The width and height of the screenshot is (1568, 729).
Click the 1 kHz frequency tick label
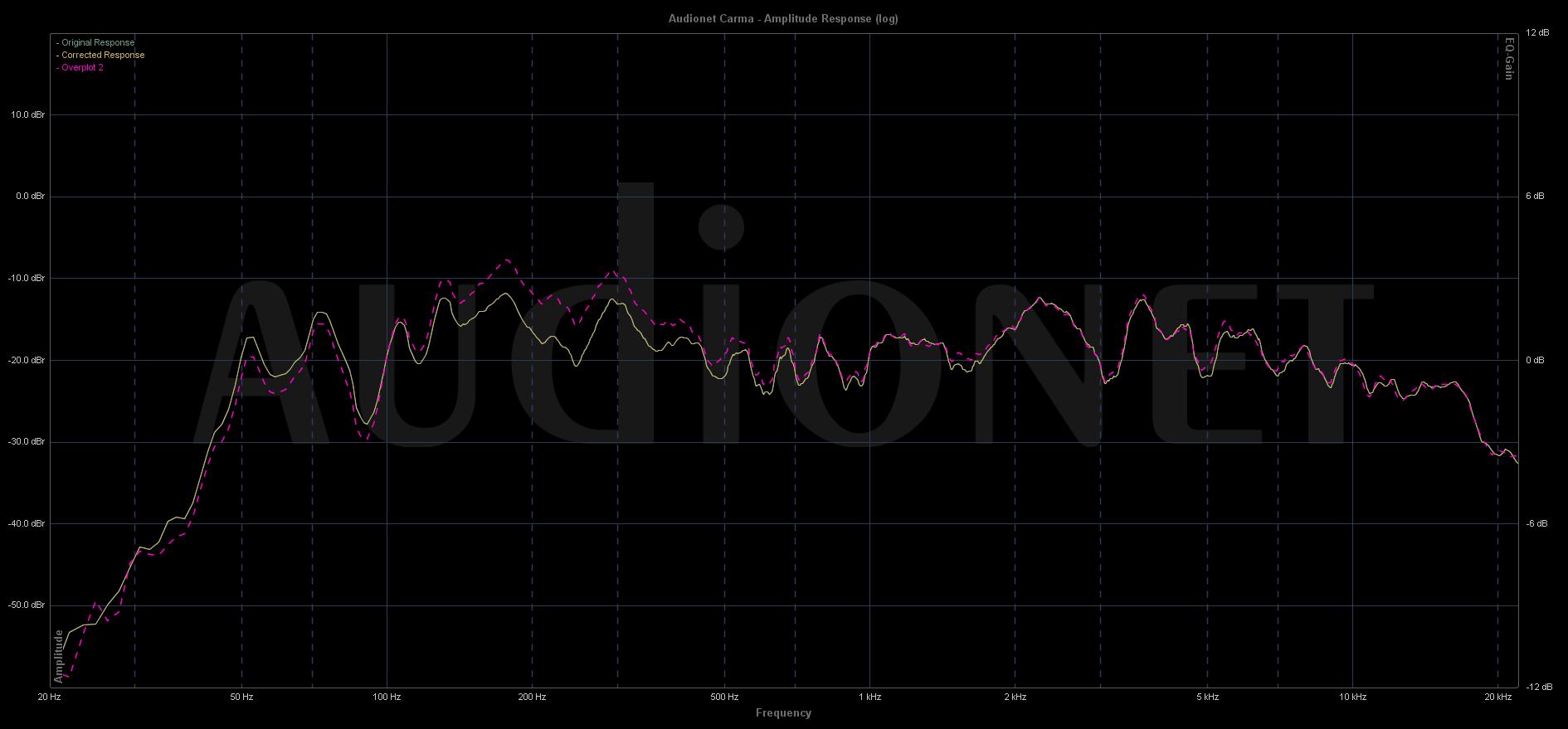[x=869, y=697]
